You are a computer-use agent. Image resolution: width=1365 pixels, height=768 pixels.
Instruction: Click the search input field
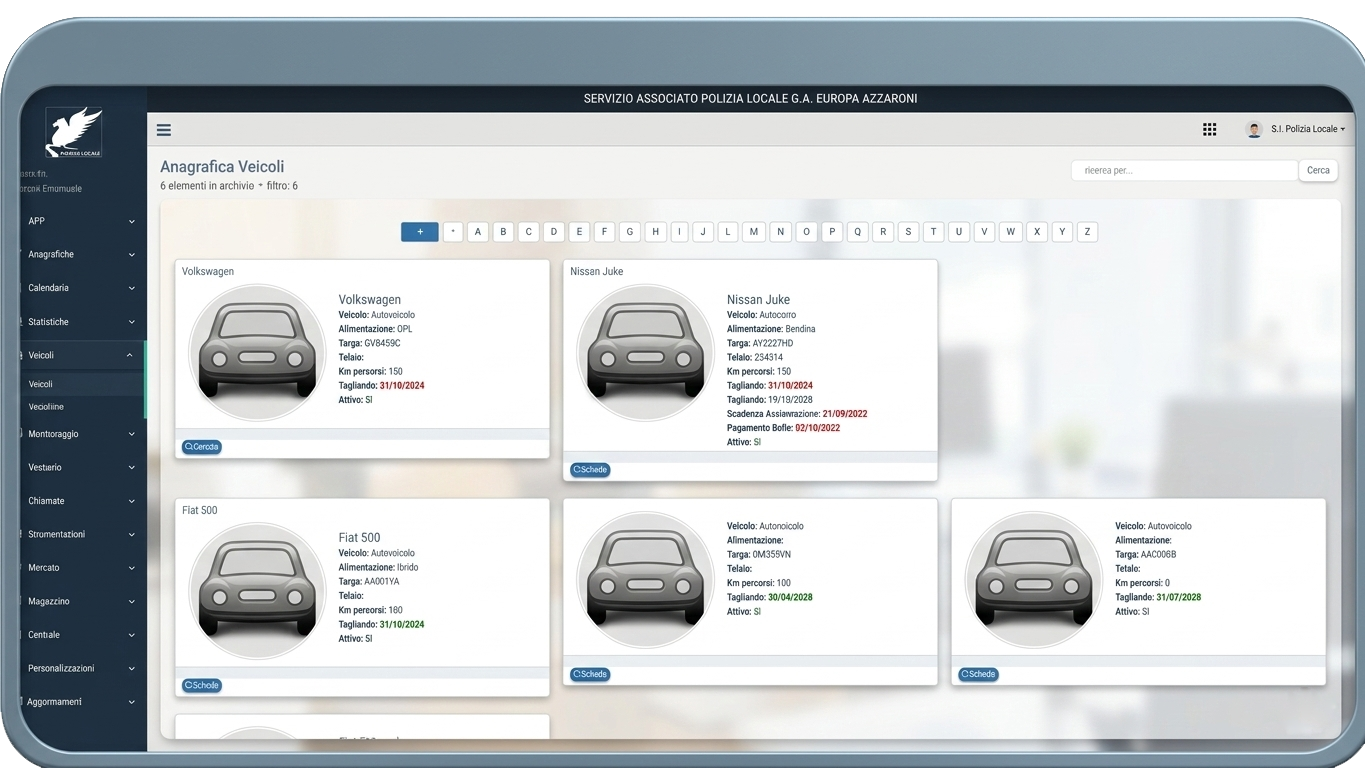[1184, 170]
